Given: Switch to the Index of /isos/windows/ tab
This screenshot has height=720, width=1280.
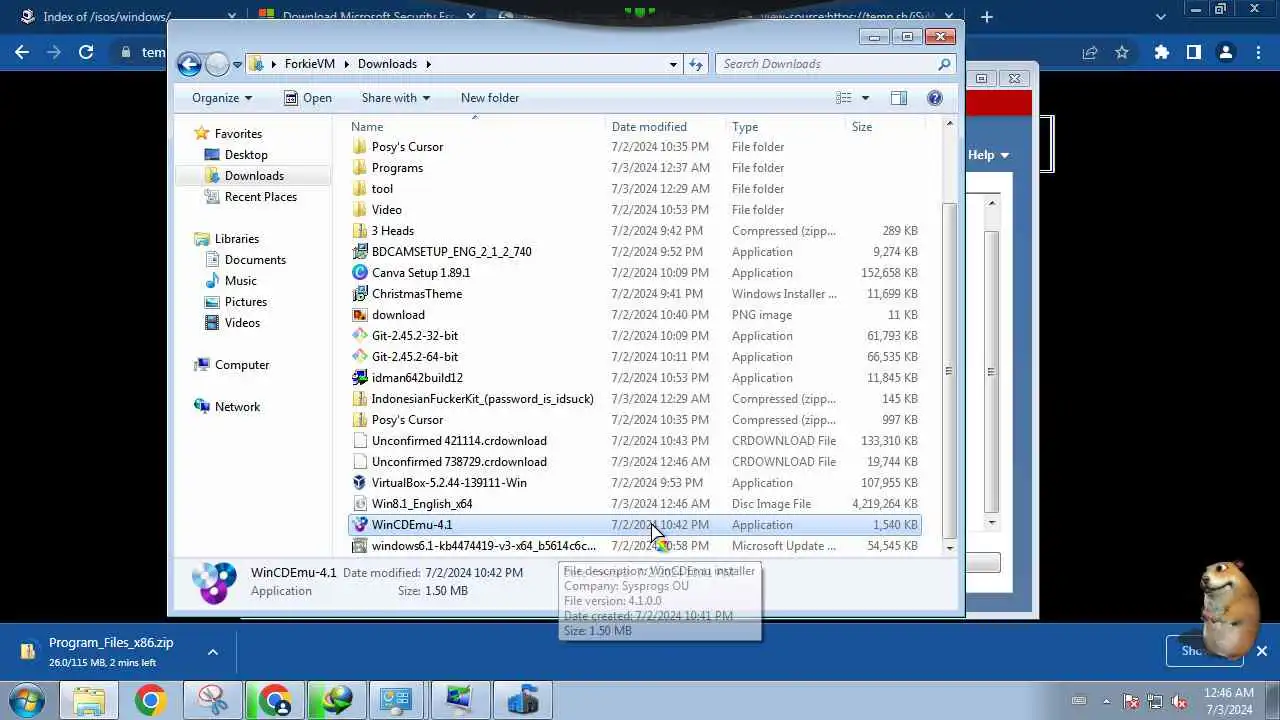Looking at the screenshot, I should 107,17.
